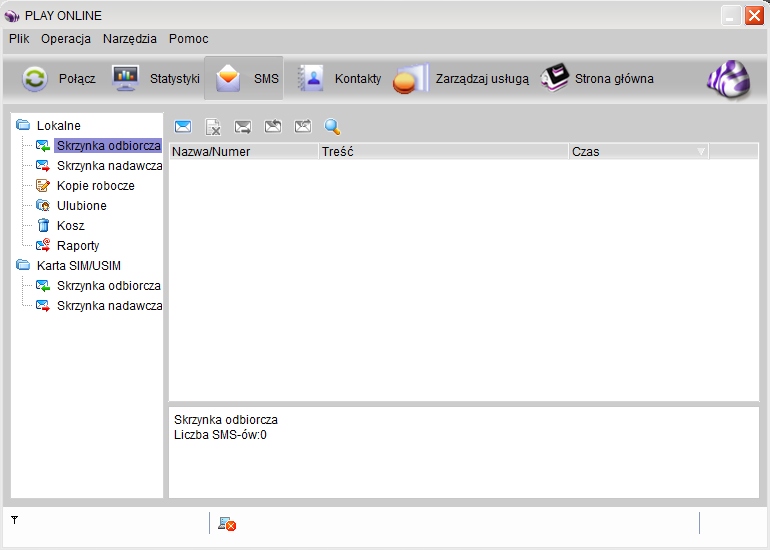Open the Plik menu
The image size is (770, 550).
[19, 39]
